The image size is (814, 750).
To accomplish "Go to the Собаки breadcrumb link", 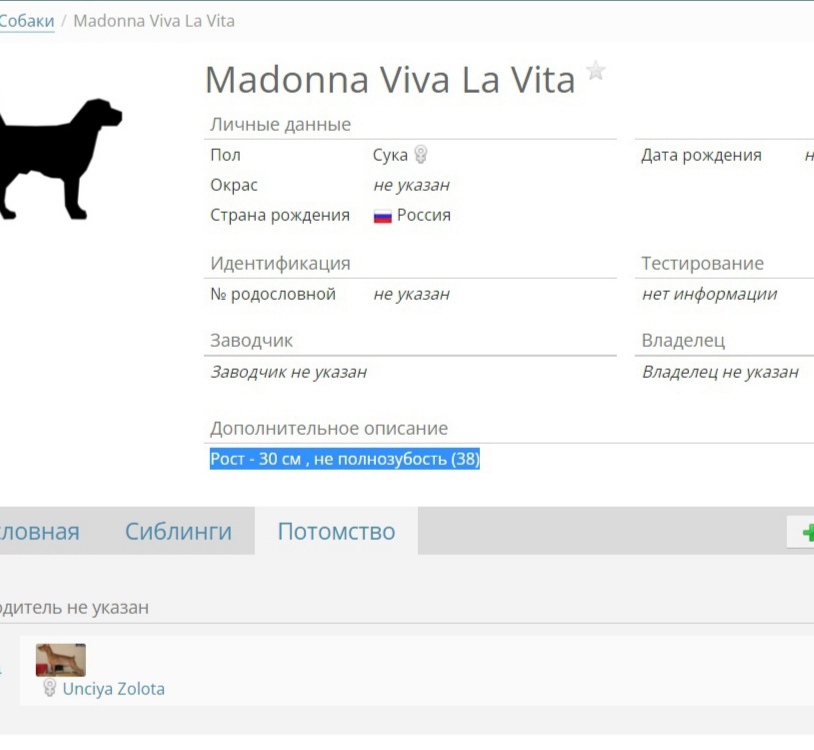I will pyautogui.click(x=27, y=21).
